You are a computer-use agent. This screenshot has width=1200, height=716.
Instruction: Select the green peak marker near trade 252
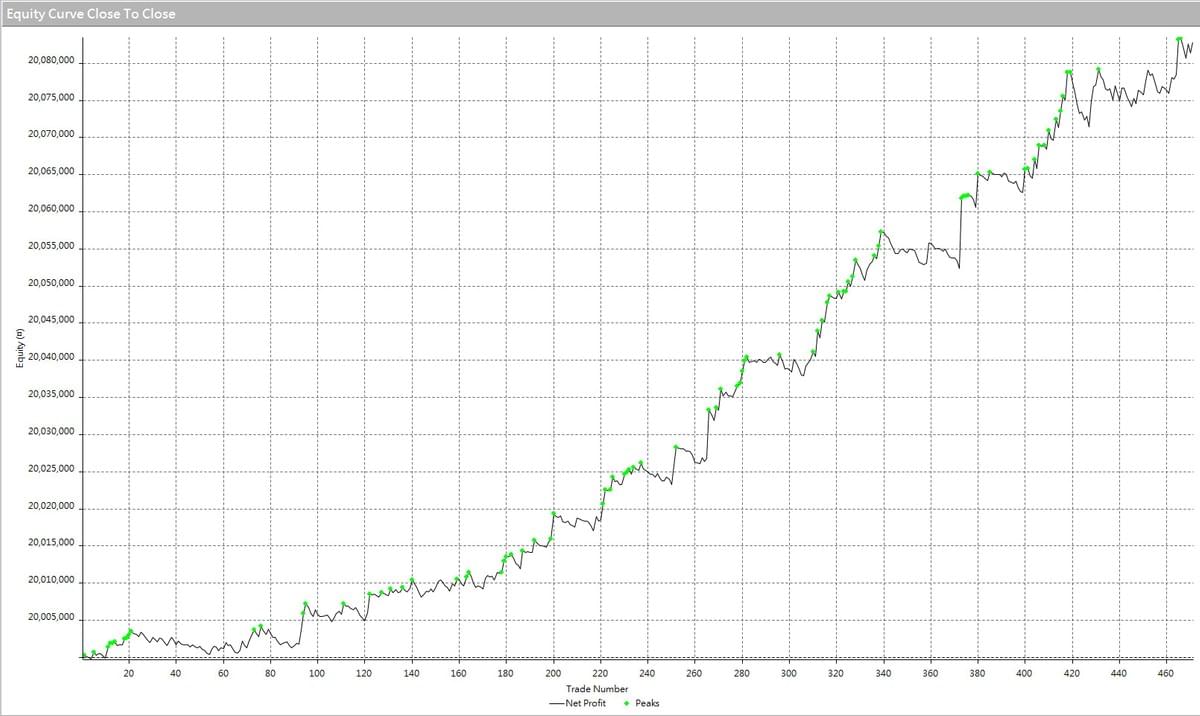(x=676, y=447)
